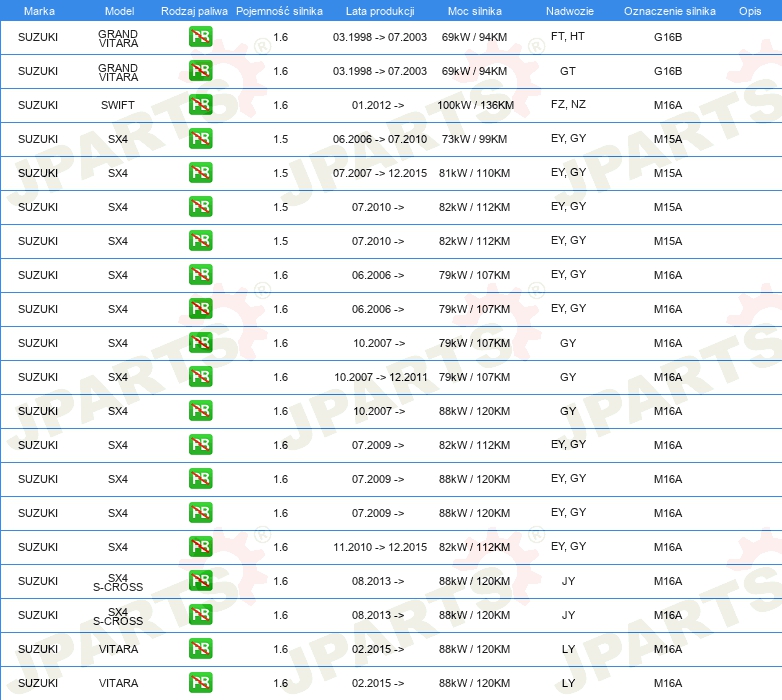Viewport: 782px width, 700px height.
Task: Click the fuel type icon in SWIFT row
Action: (x=200, y=105)
